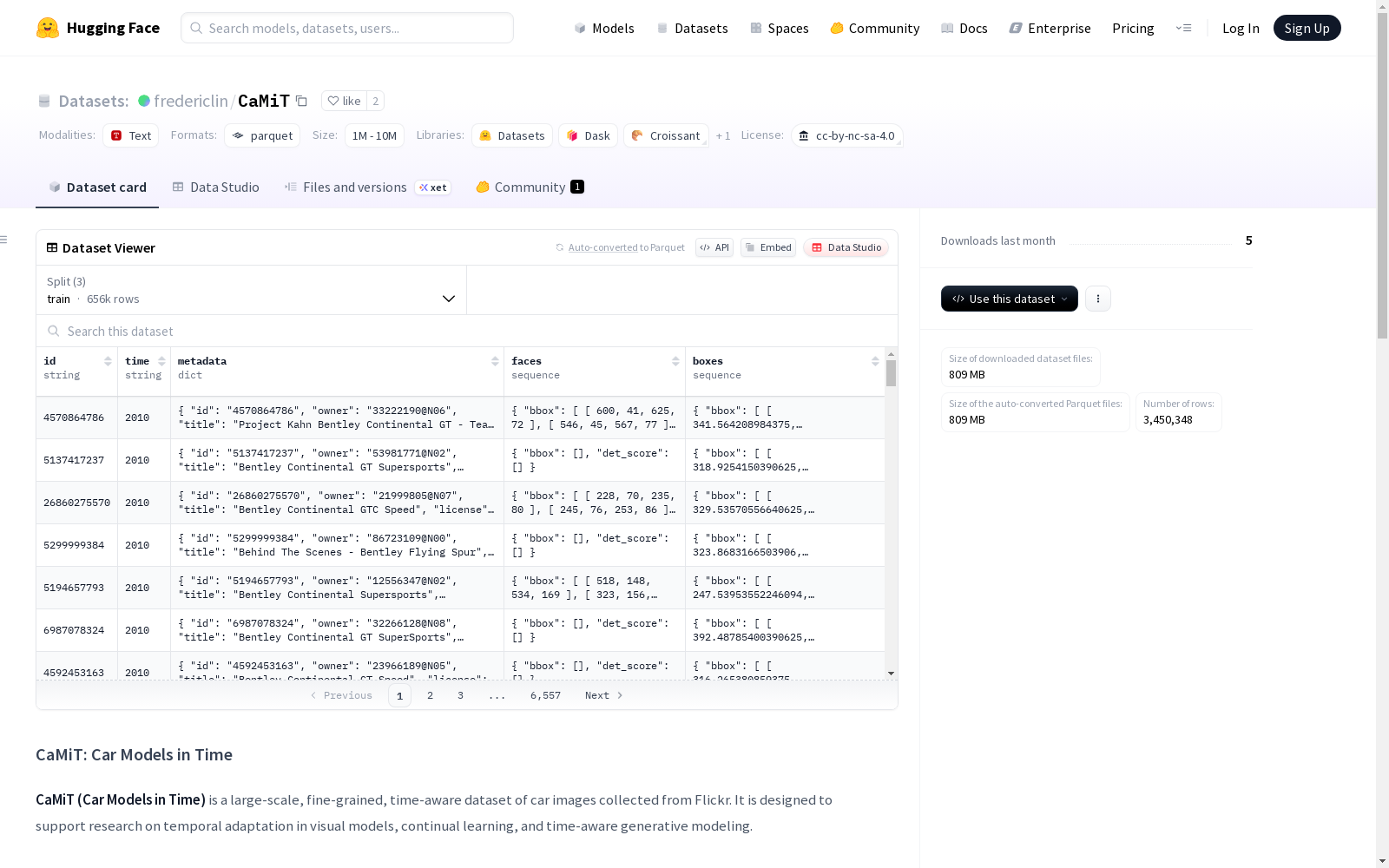
Task: Click the dataset table vertical scrollbar thumb
Action: [x=891, y=373]
